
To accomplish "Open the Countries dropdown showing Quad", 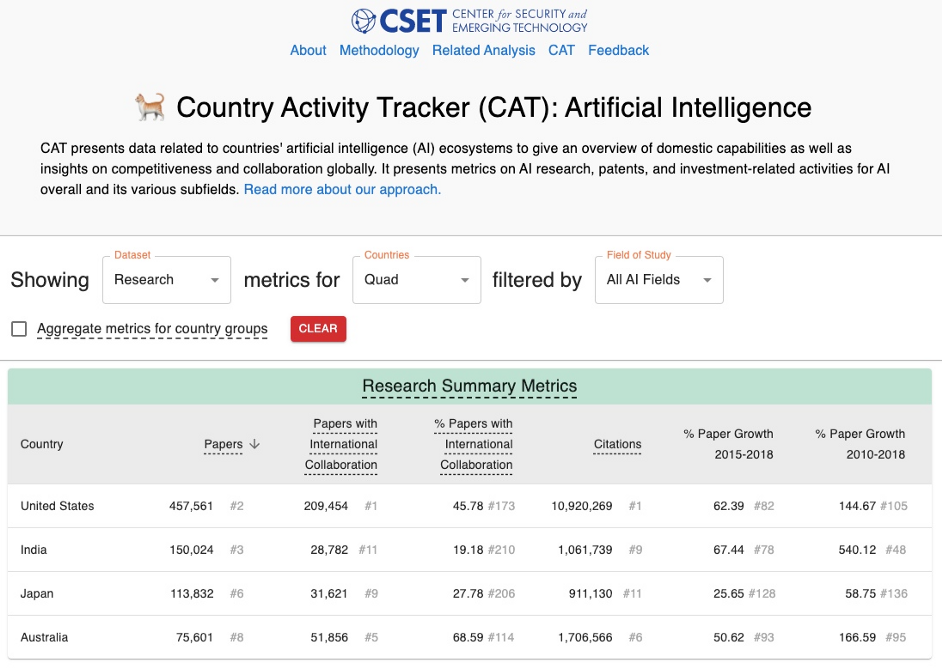I will (x=416, y=280).
